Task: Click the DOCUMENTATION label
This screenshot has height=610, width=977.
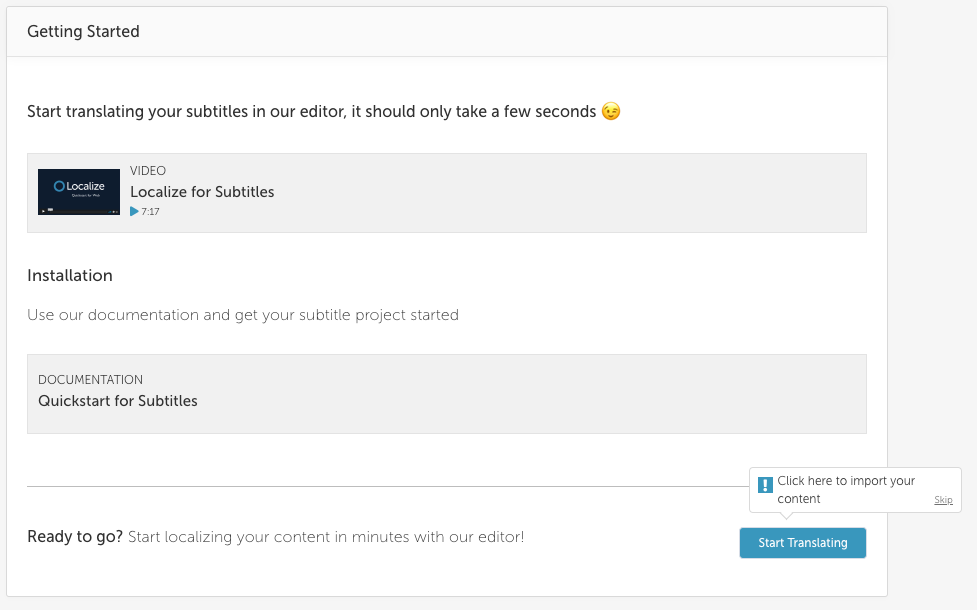Action: click(x=90, y=379)
